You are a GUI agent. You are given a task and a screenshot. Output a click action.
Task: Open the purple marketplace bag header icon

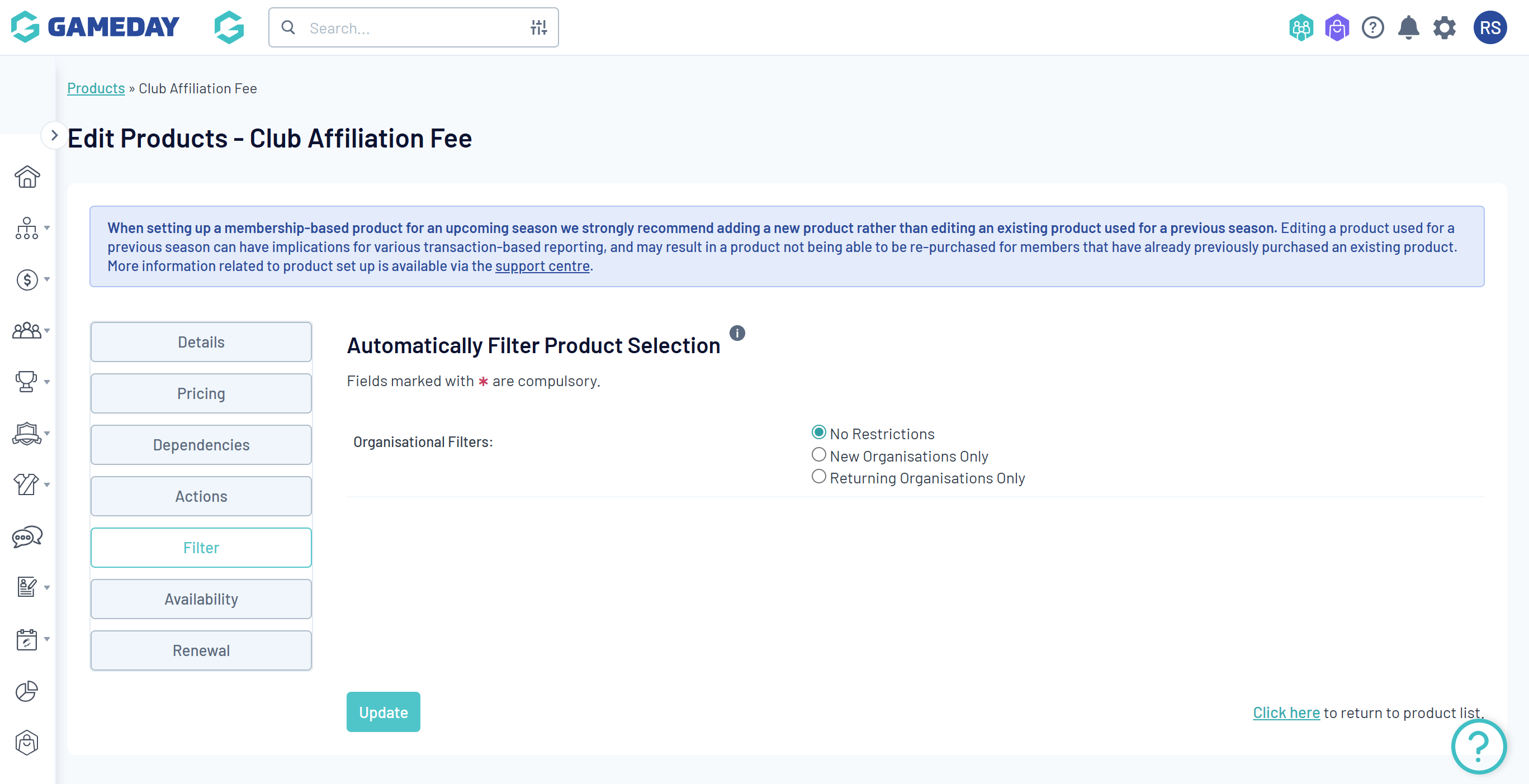pyautogui.click(x=1337, y=28)
